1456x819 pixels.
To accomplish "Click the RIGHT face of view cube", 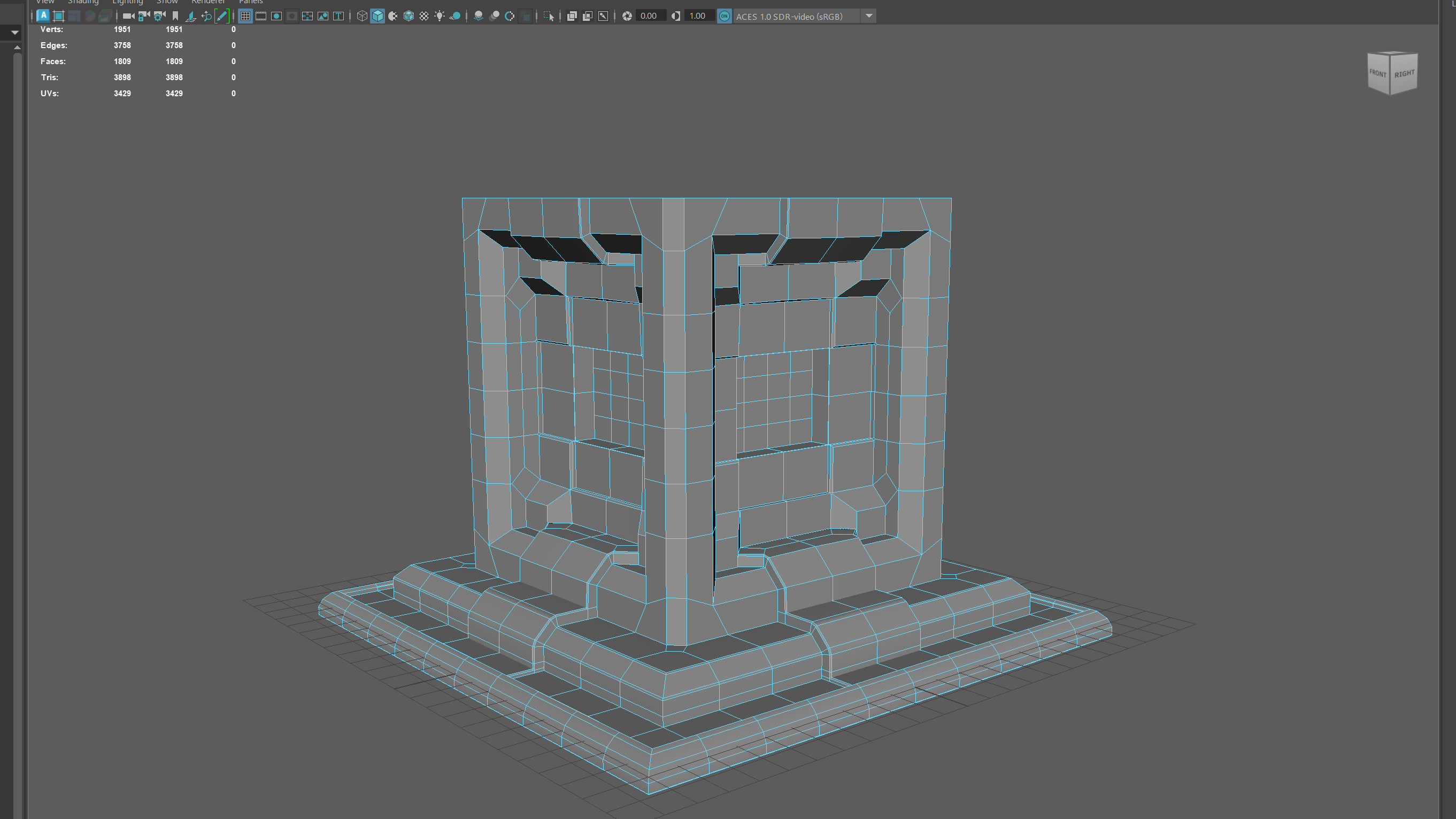I will click(1404, 74).
